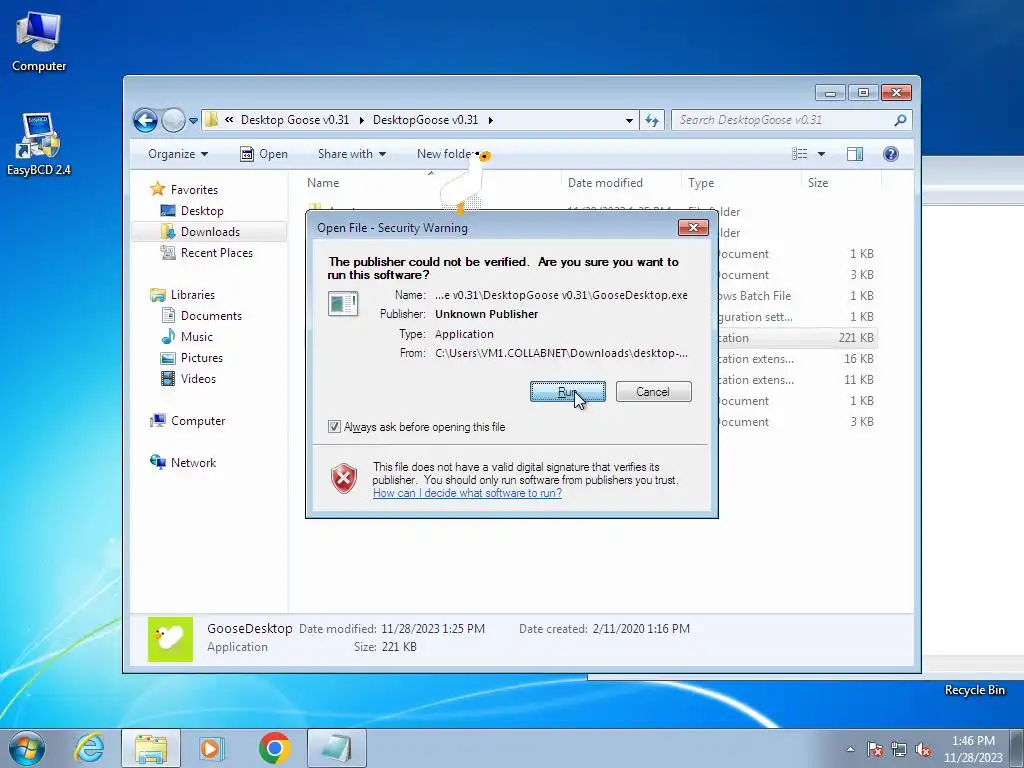Show hidden tray icons arrow
Screen dimensions: 1024x768
tap(850, 749)
